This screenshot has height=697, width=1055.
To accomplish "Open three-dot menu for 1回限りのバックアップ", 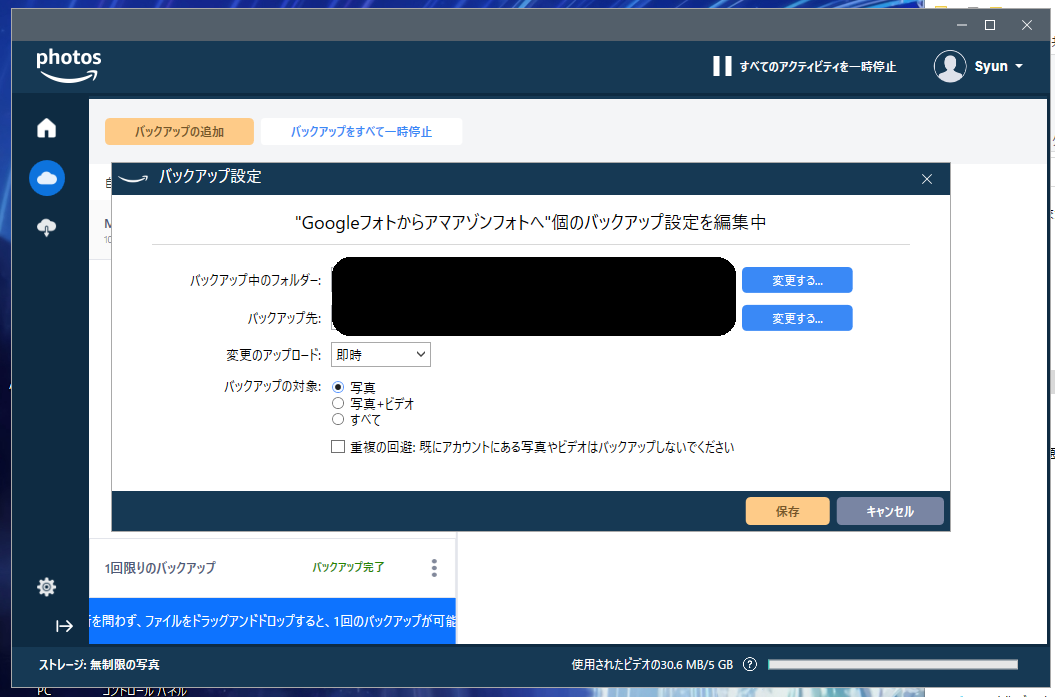I will pos(434,568).
